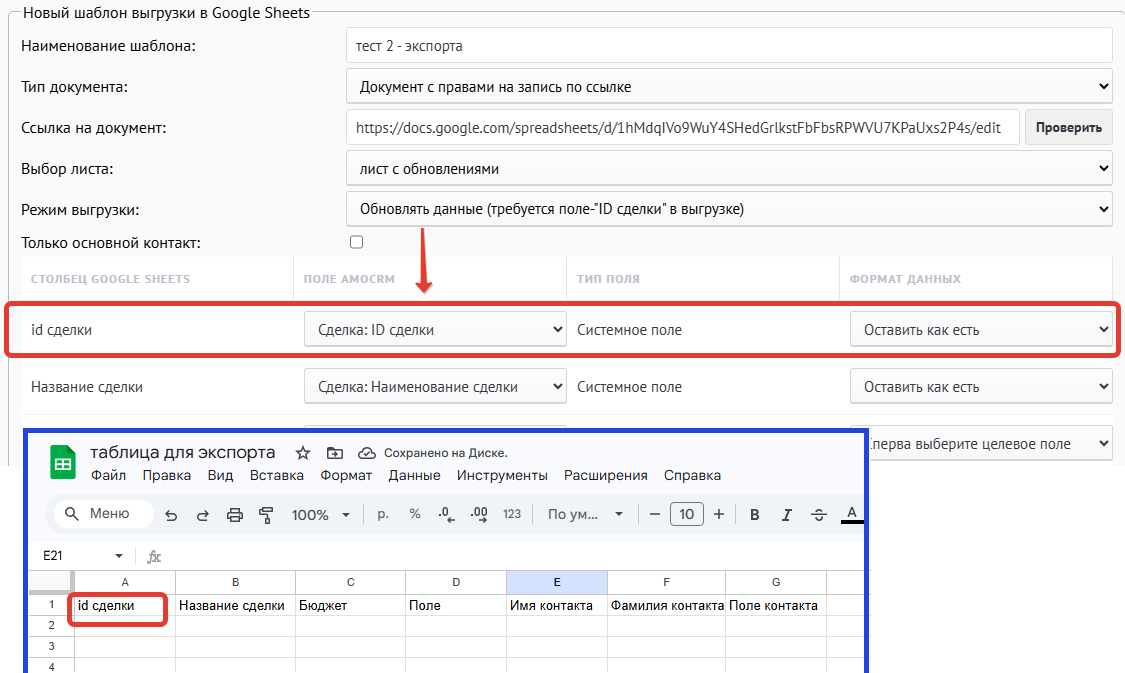1125x673 pixels.
Task: Star the spreadsheet title
Action: coord(303,453)
